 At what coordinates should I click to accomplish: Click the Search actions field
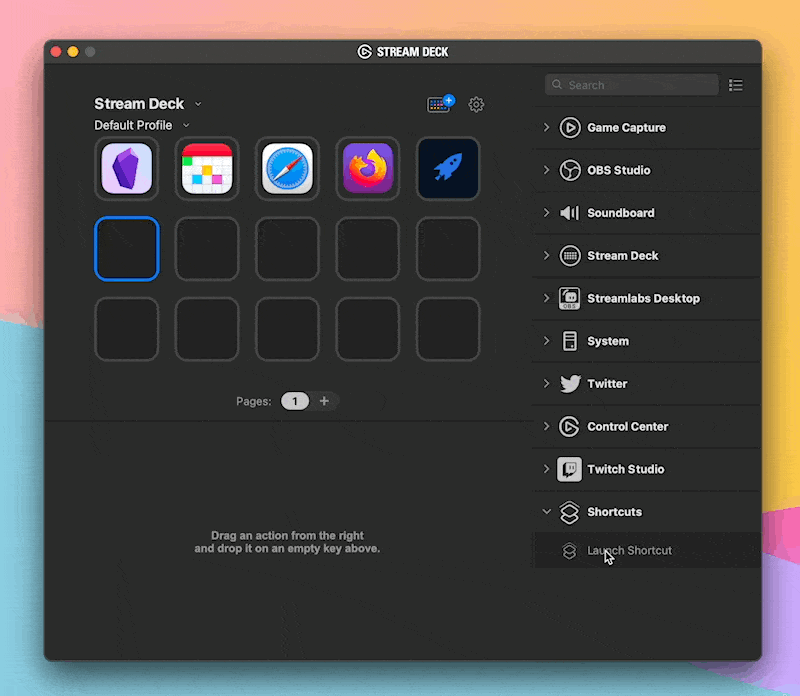point(632,85)
